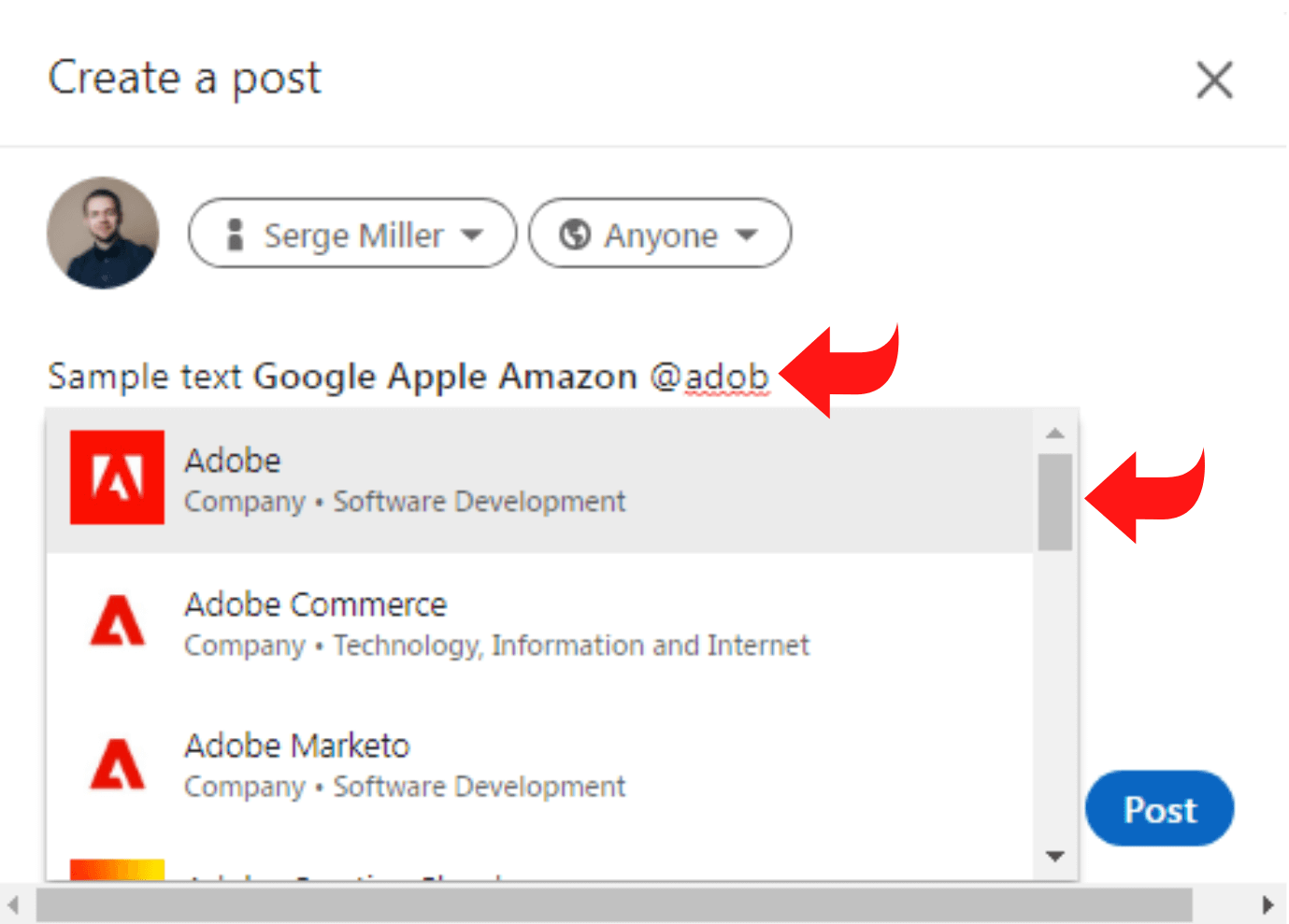Open the Serge Miller author dropdown
This screenshot has width=1289, height=924.
352,234
